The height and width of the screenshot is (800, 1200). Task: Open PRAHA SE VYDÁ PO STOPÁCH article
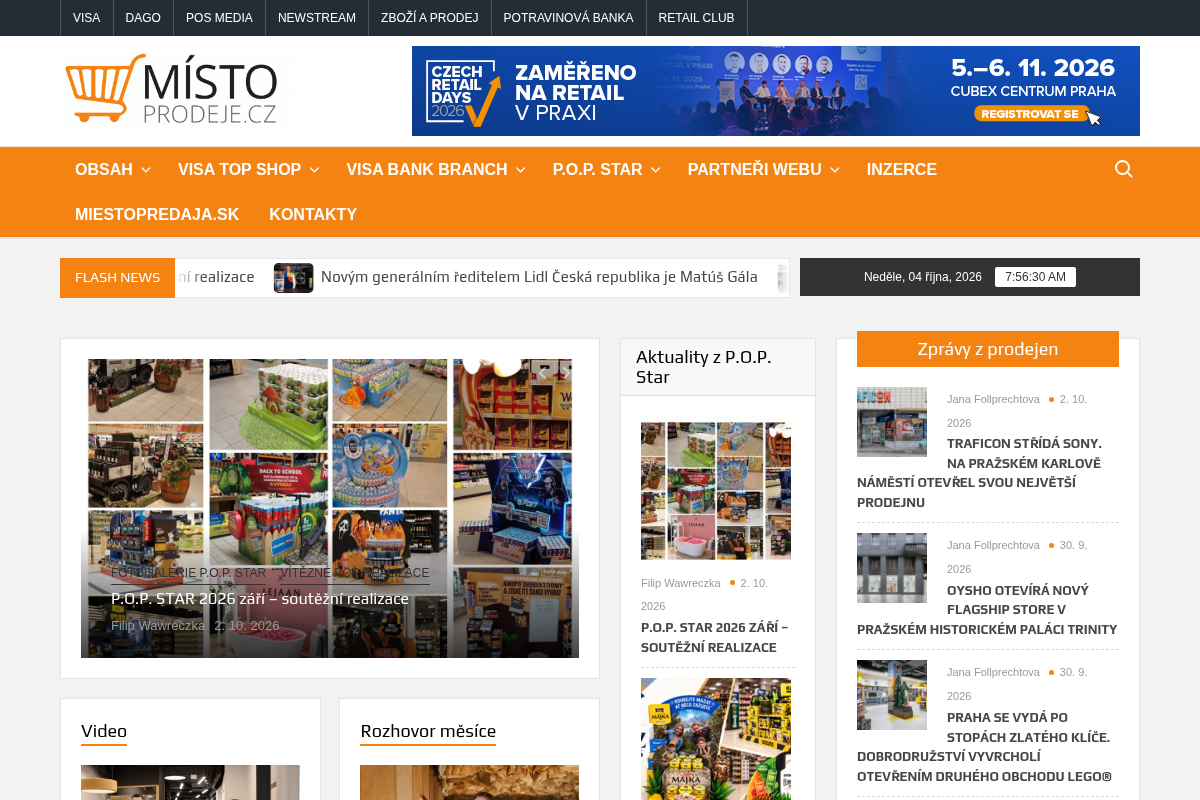pyautogui.click(x=985, y=746)
